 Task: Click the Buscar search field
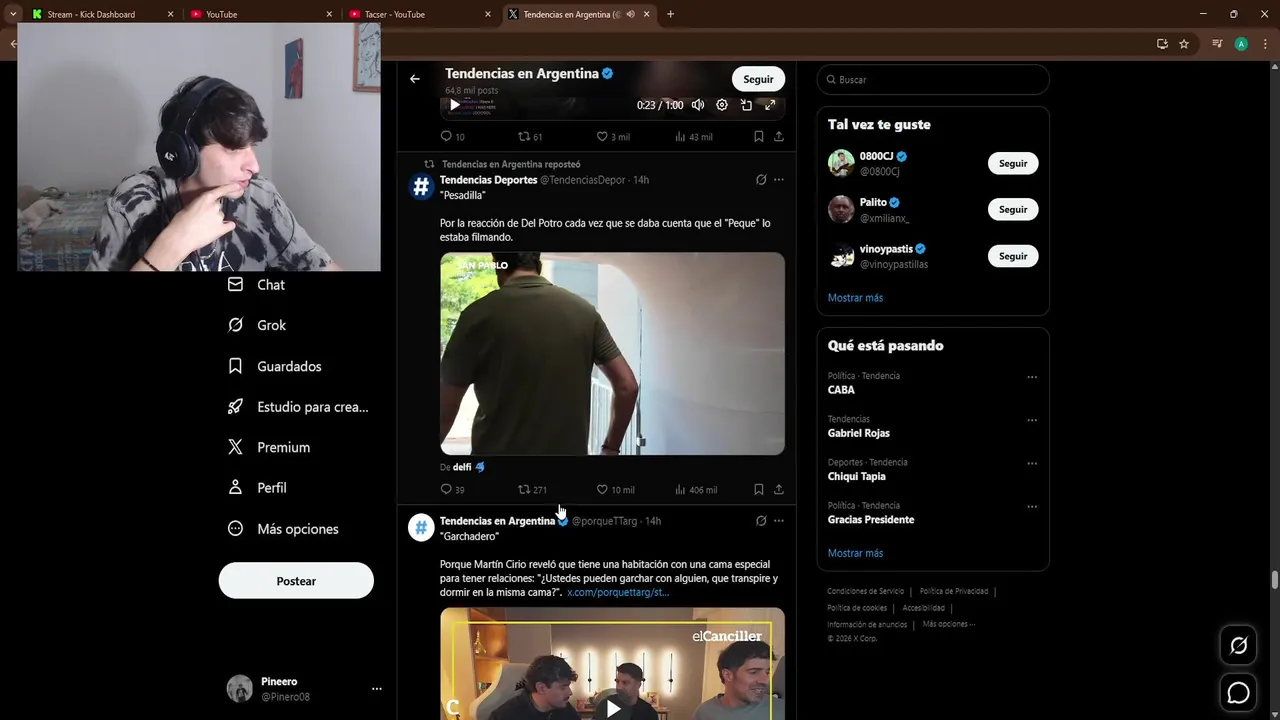click(933, 80)
